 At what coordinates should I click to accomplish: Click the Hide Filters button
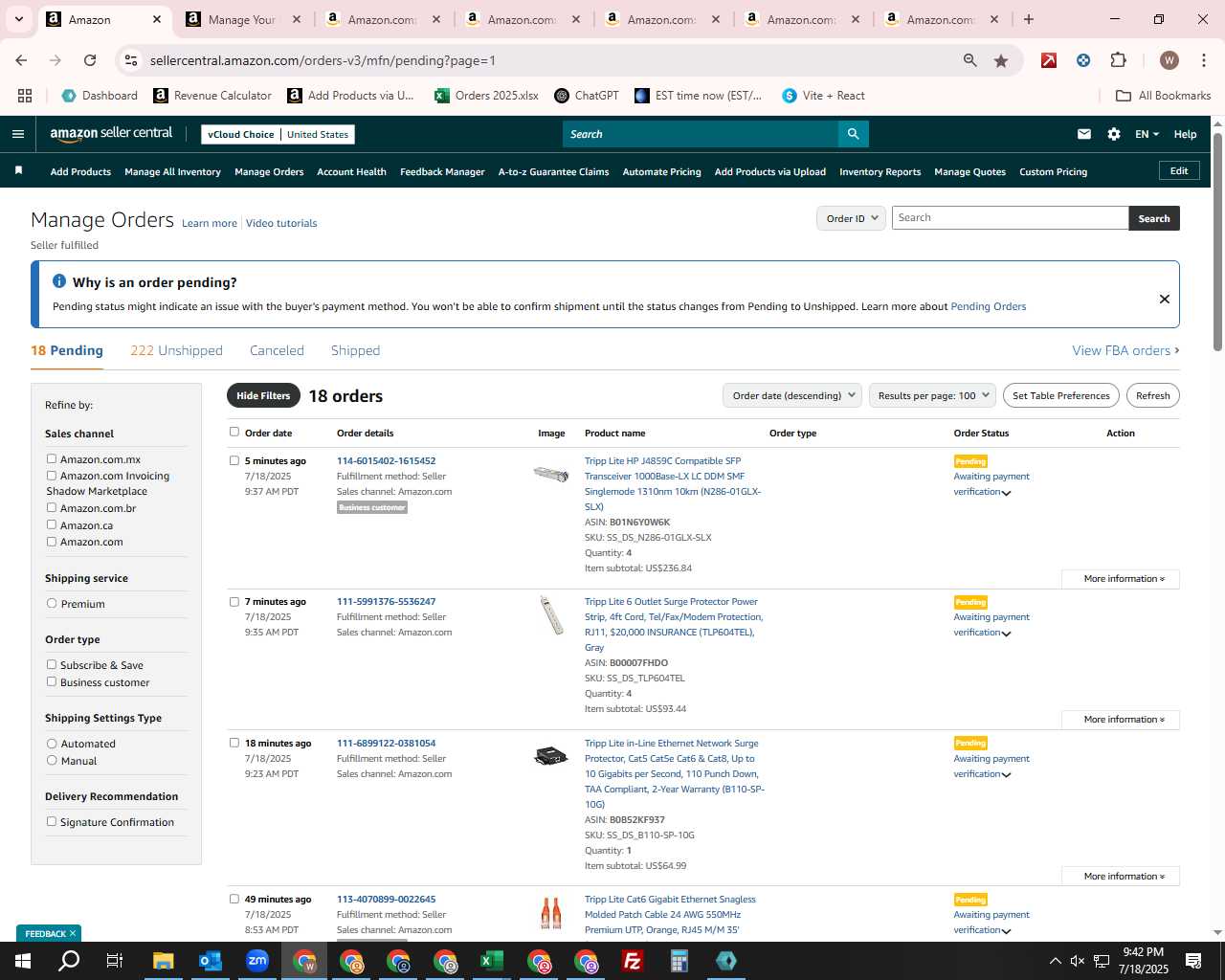tap(263, 395)
